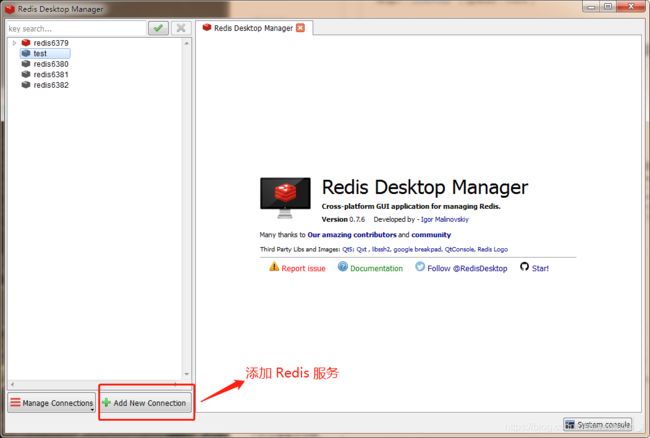
Task: Open the community link
Action: pos(431,235)
